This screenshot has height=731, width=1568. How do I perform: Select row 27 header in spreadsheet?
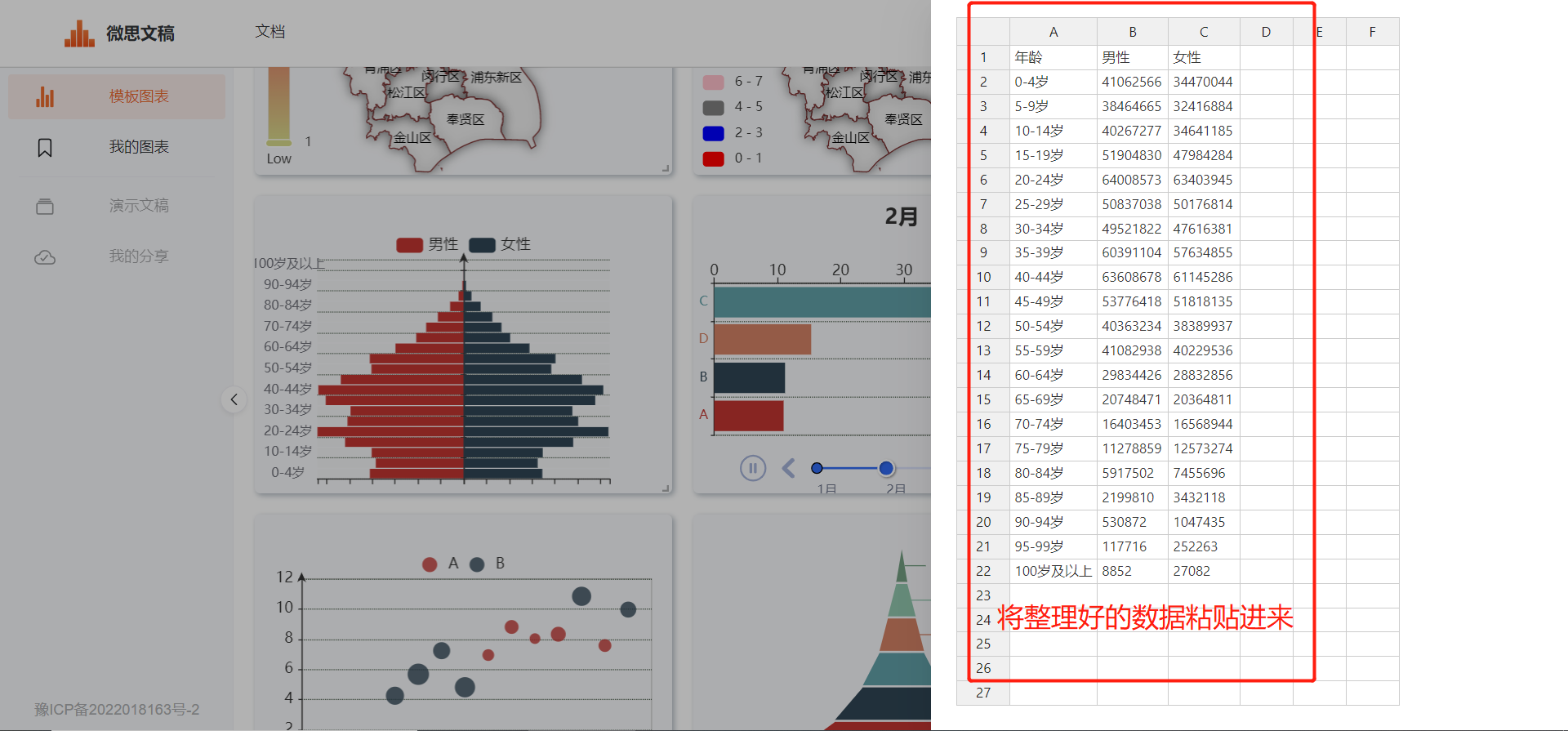(983, 693)
